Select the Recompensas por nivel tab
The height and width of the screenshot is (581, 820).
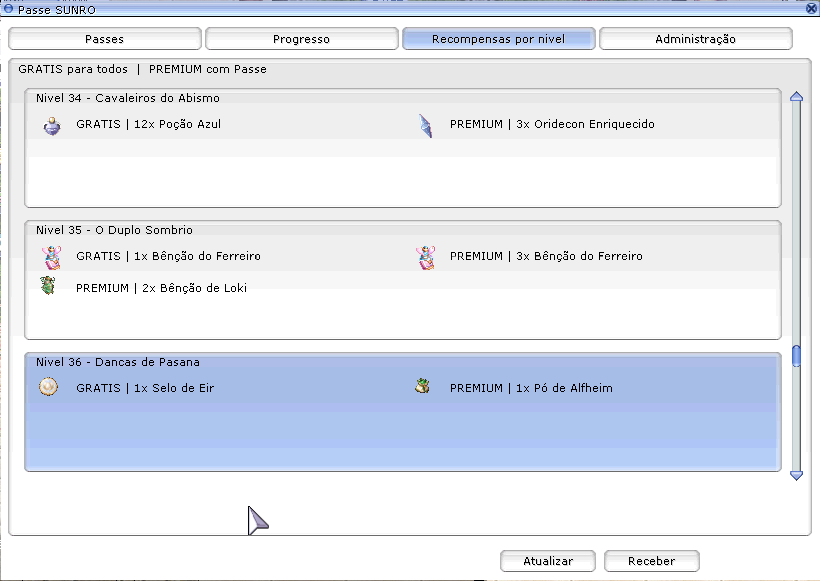[498, 39]
